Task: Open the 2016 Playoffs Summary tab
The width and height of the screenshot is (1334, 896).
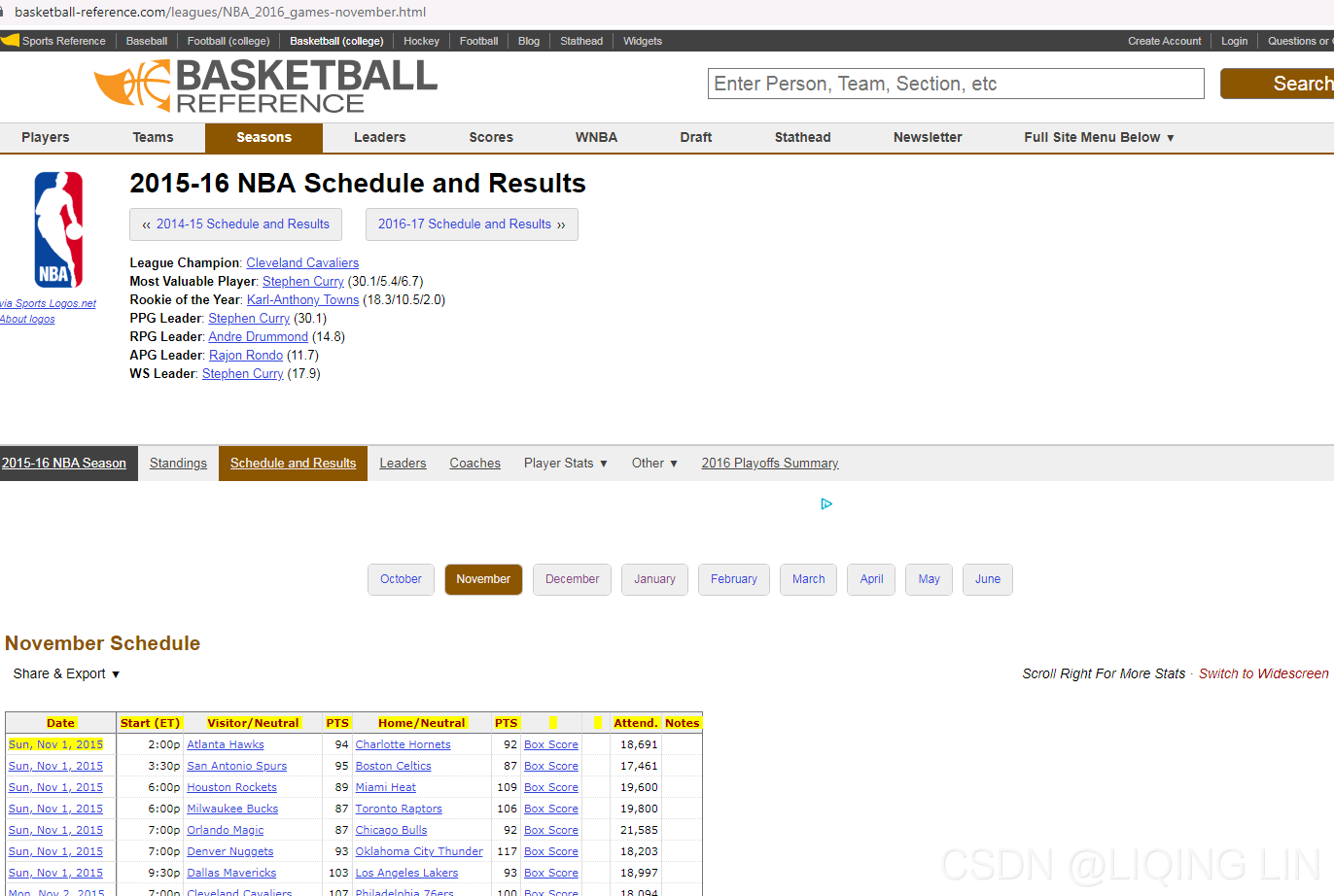Action: click(770, 464)
